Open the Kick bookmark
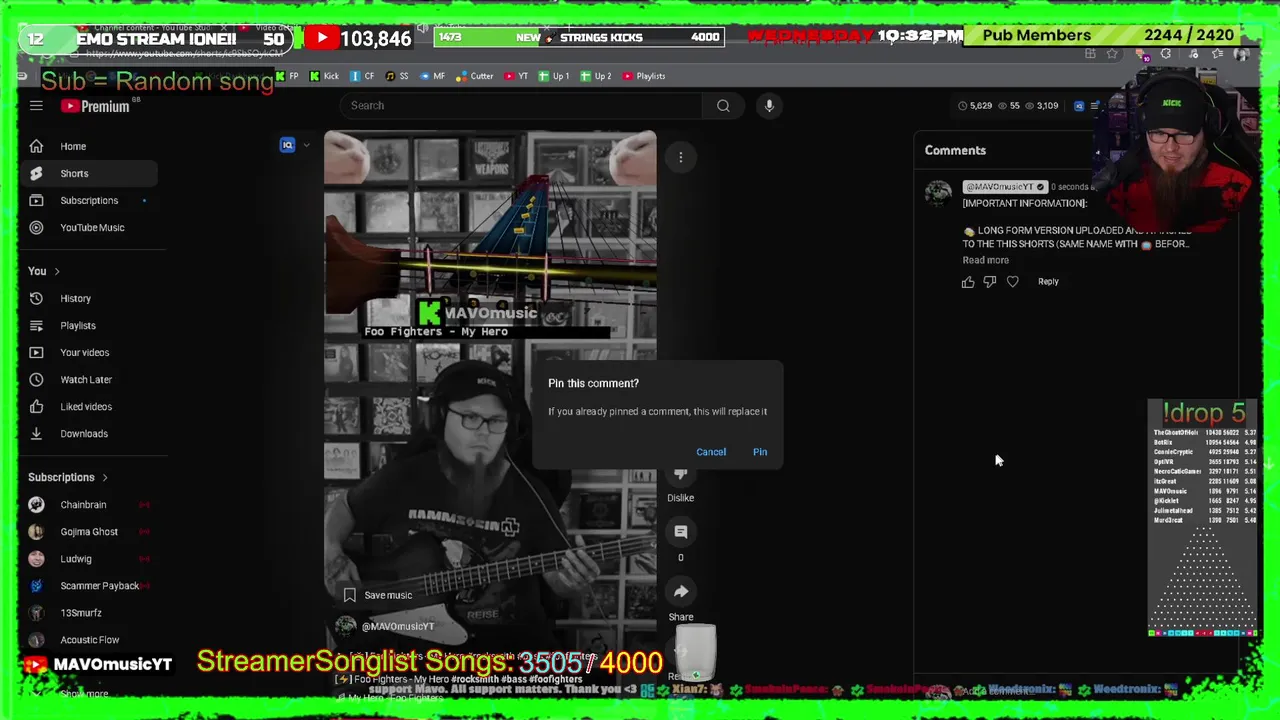 click(x=324, y=76)
